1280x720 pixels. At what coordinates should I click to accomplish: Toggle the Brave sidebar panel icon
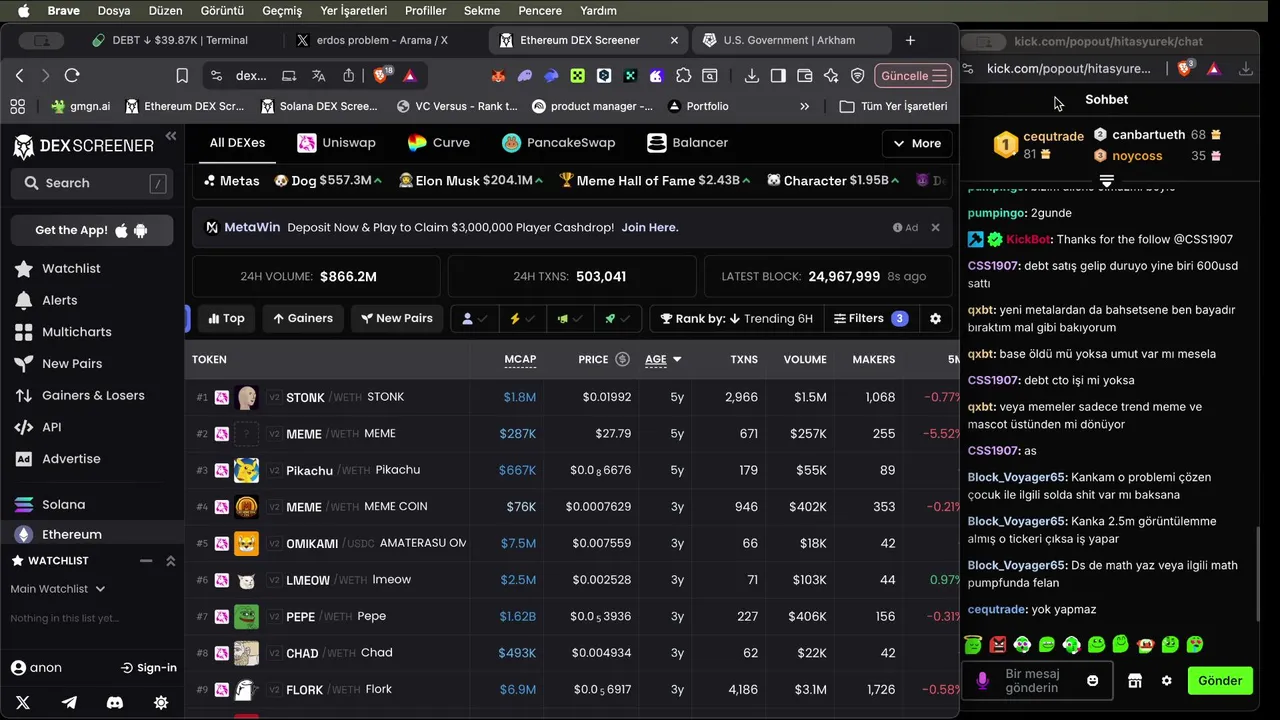coord(778,76)
